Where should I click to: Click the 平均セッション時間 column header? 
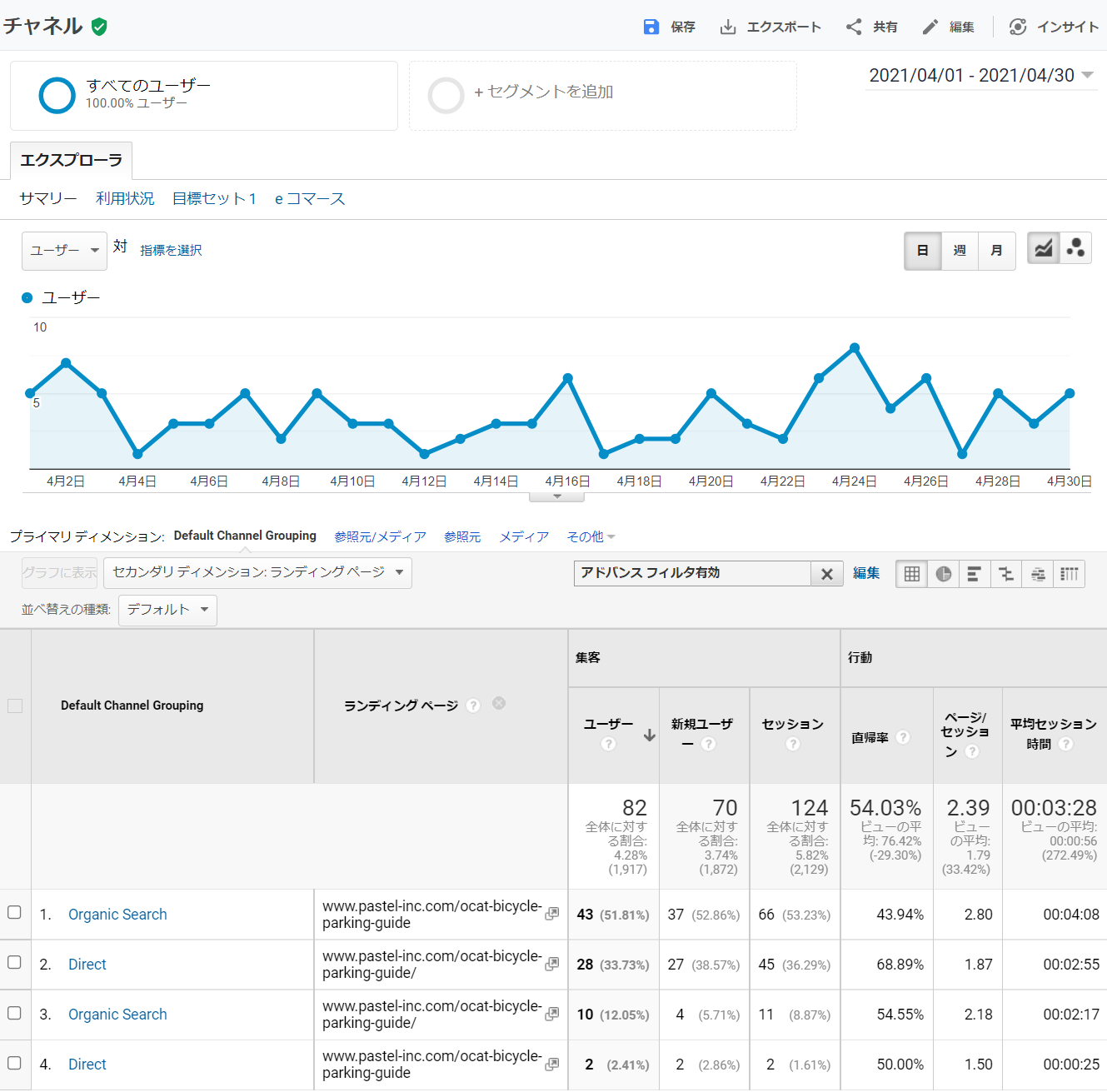(x=1054, y=735)
